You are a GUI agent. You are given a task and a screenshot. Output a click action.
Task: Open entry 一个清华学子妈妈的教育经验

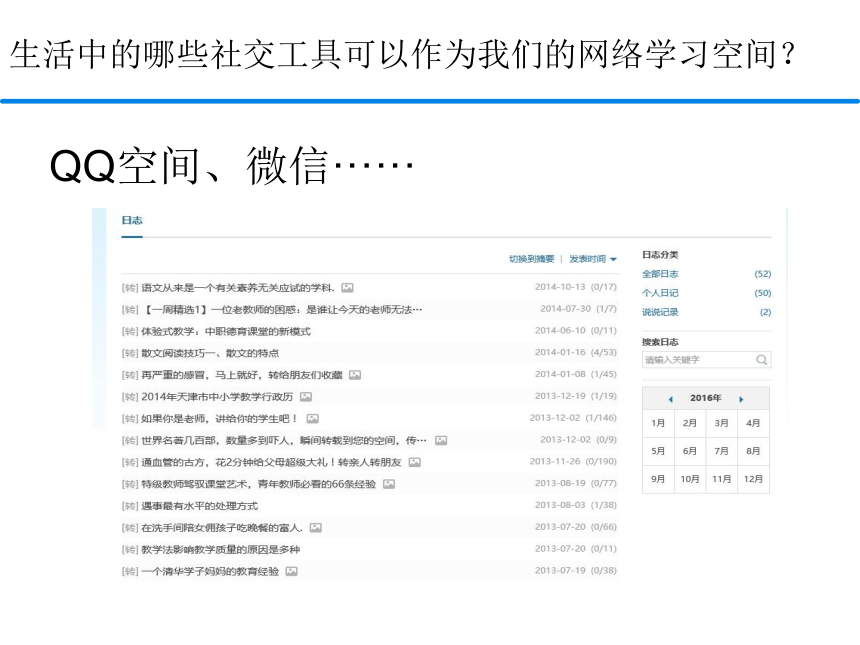(210, 571)
